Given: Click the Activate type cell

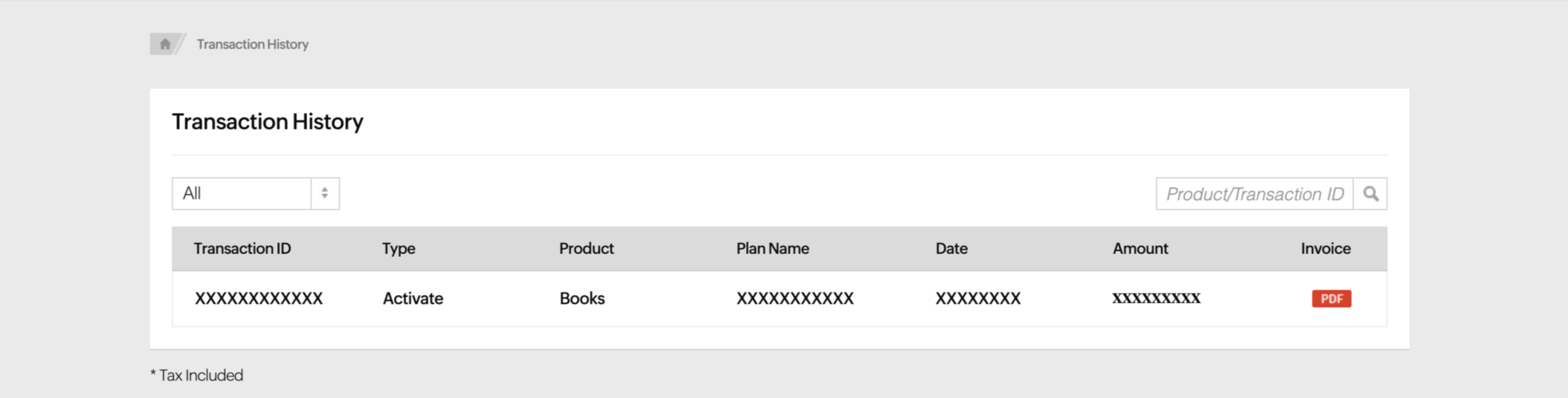Looking at the screenshot, I should pyautogui.click(x=413, y=298).
